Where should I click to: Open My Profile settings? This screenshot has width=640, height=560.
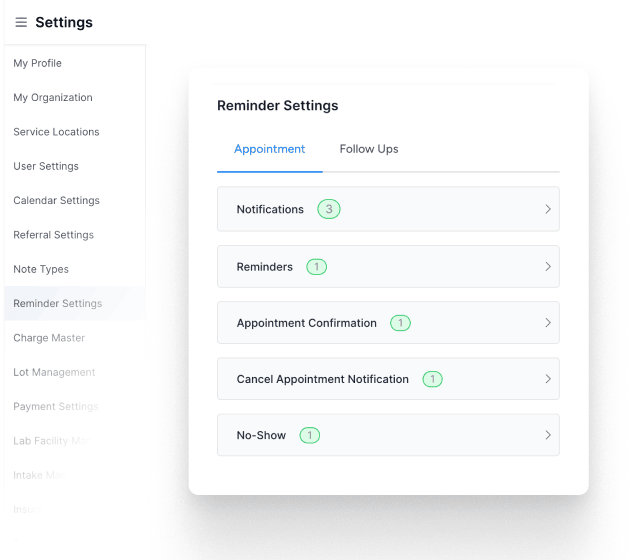pos(38,63)
